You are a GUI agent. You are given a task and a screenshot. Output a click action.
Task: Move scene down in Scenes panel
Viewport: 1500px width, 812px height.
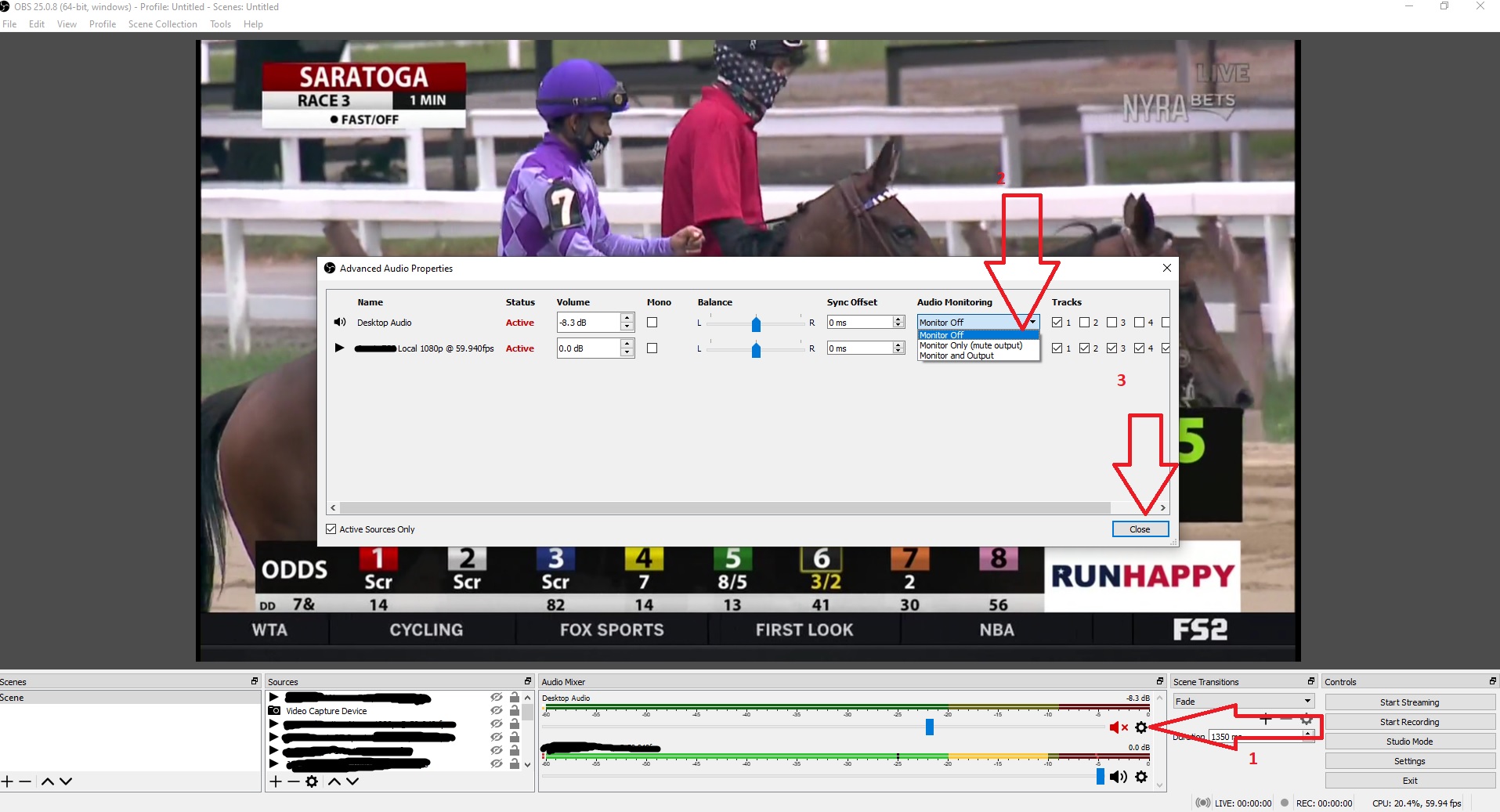coord(66,781)
